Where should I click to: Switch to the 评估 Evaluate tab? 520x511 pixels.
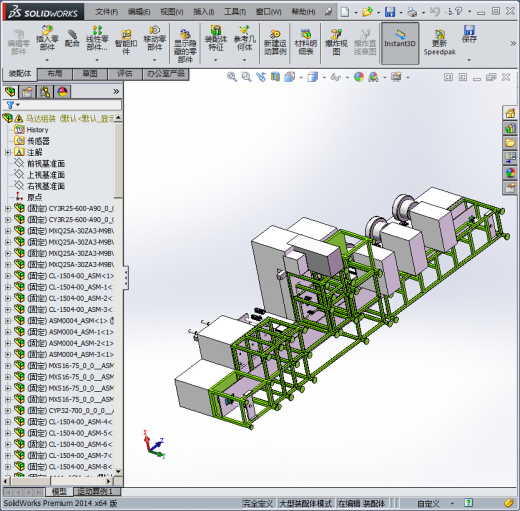point(125,74)
